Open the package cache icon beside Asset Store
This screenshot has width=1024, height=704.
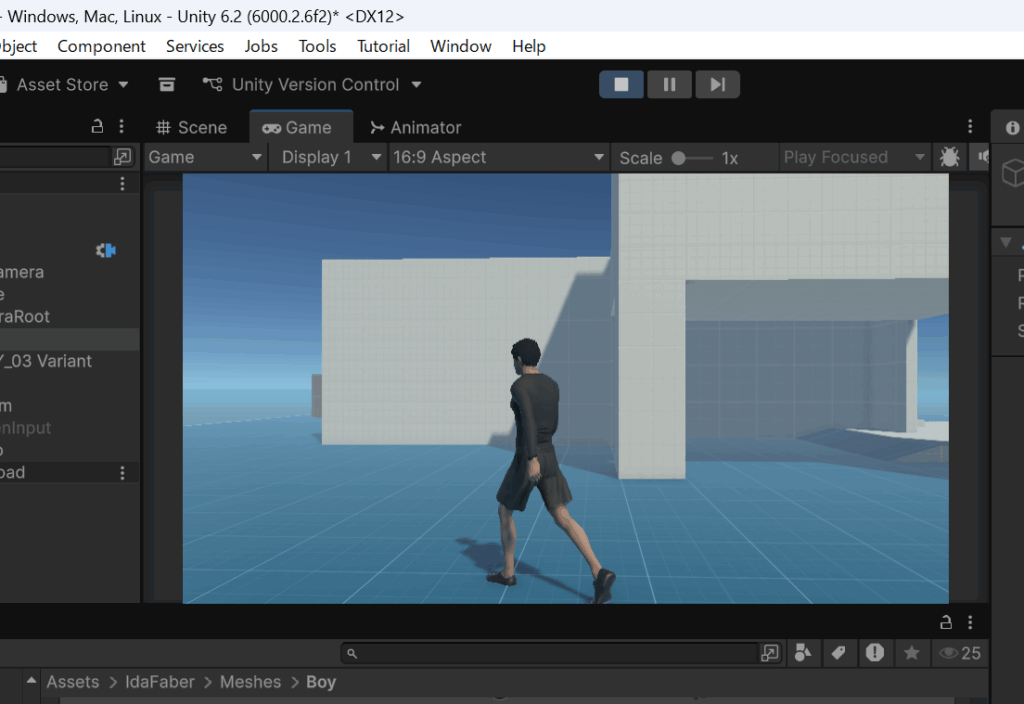167,85
